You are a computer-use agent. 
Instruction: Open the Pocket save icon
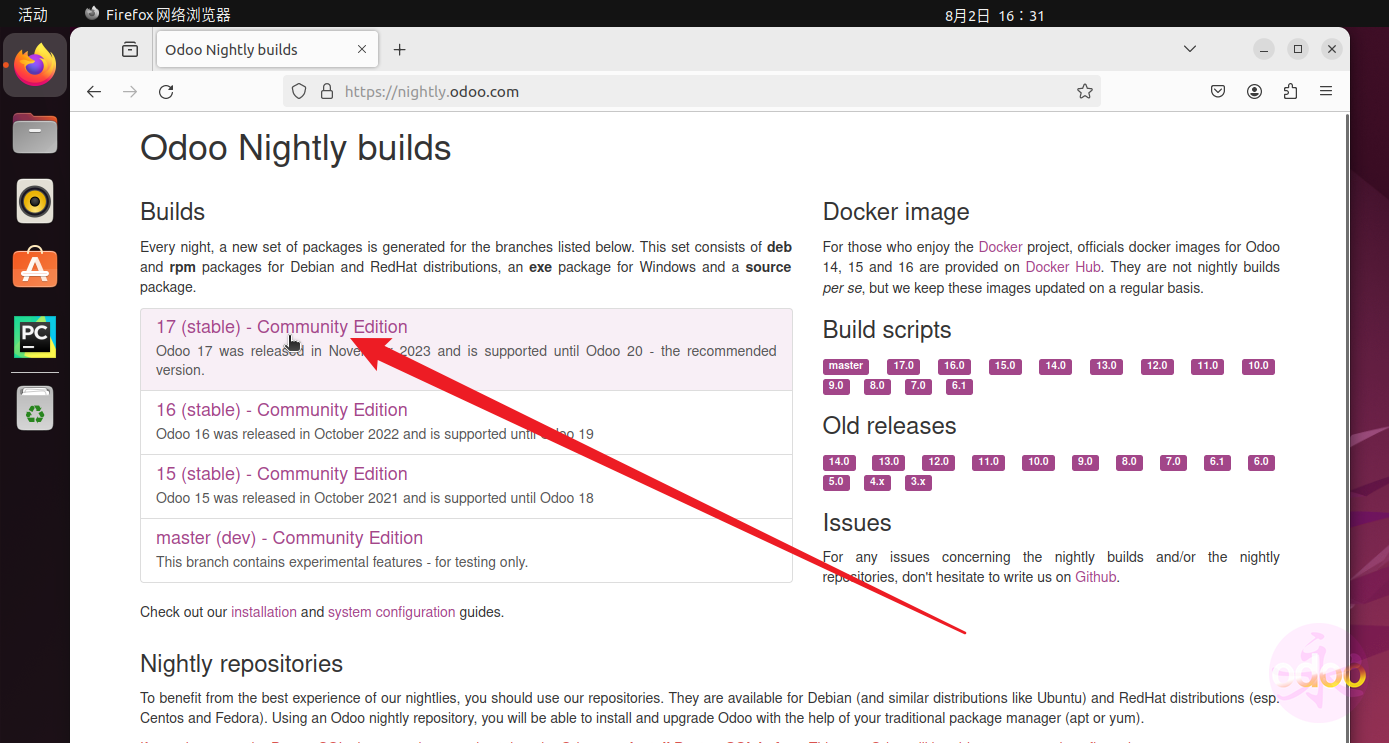tap(1218, 92)
